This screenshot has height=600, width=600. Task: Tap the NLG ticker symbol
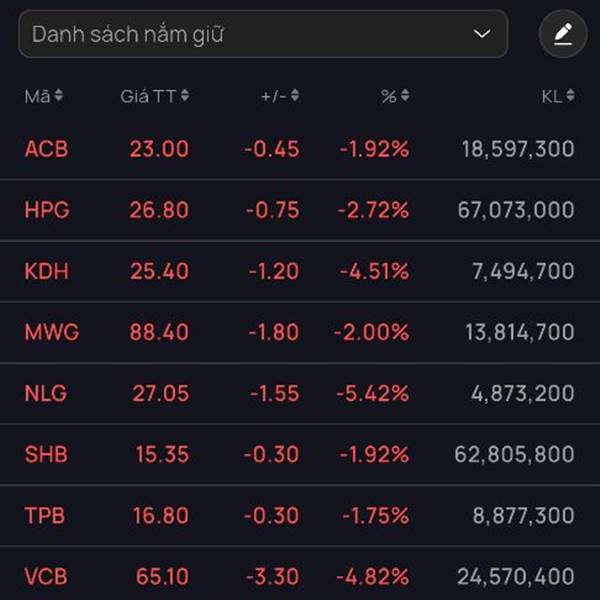click(46, 393)
